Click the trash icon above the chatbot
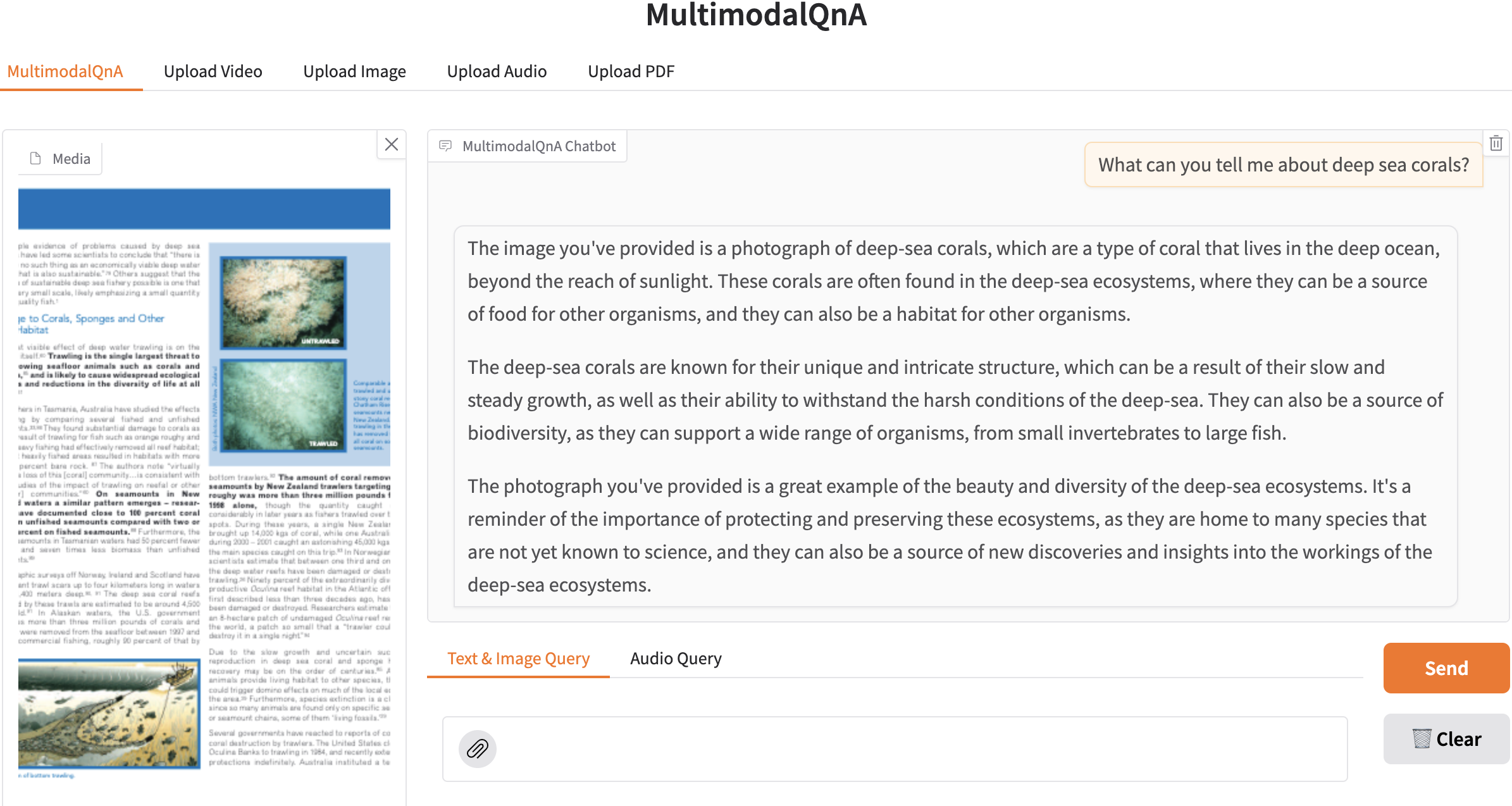1512x806 pixels. coord(1496,144)
